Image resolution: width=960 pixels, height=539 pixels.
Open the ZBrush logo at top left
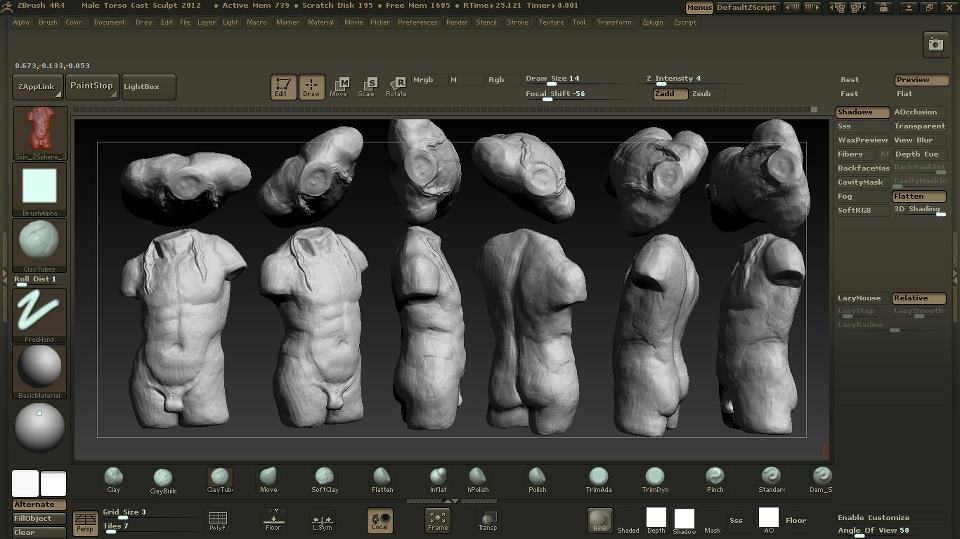[7, 6]
